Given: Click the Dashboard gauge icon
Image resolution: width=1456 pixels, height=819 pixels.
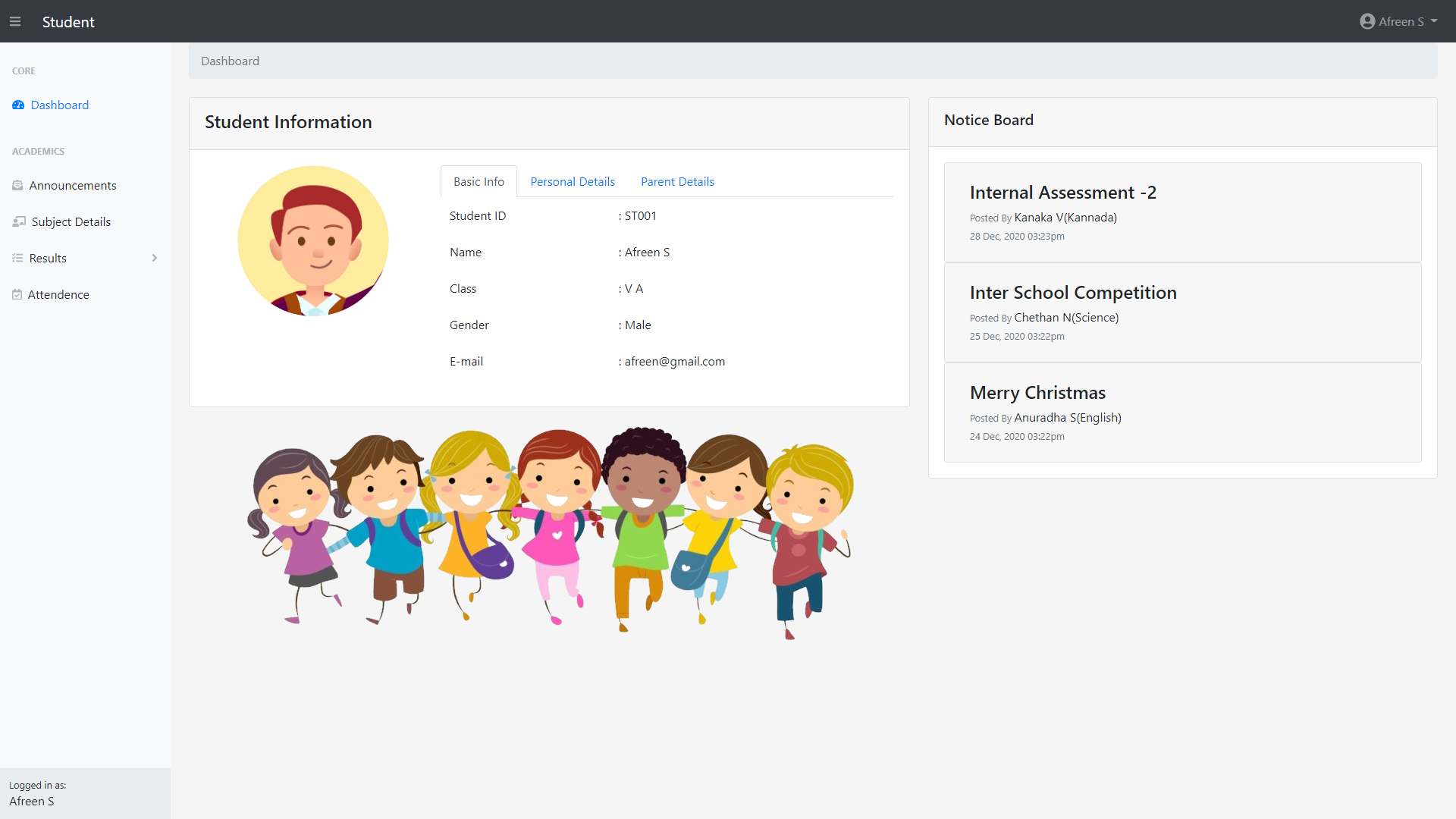Looking at the screenshot, I should pos(18,105).
